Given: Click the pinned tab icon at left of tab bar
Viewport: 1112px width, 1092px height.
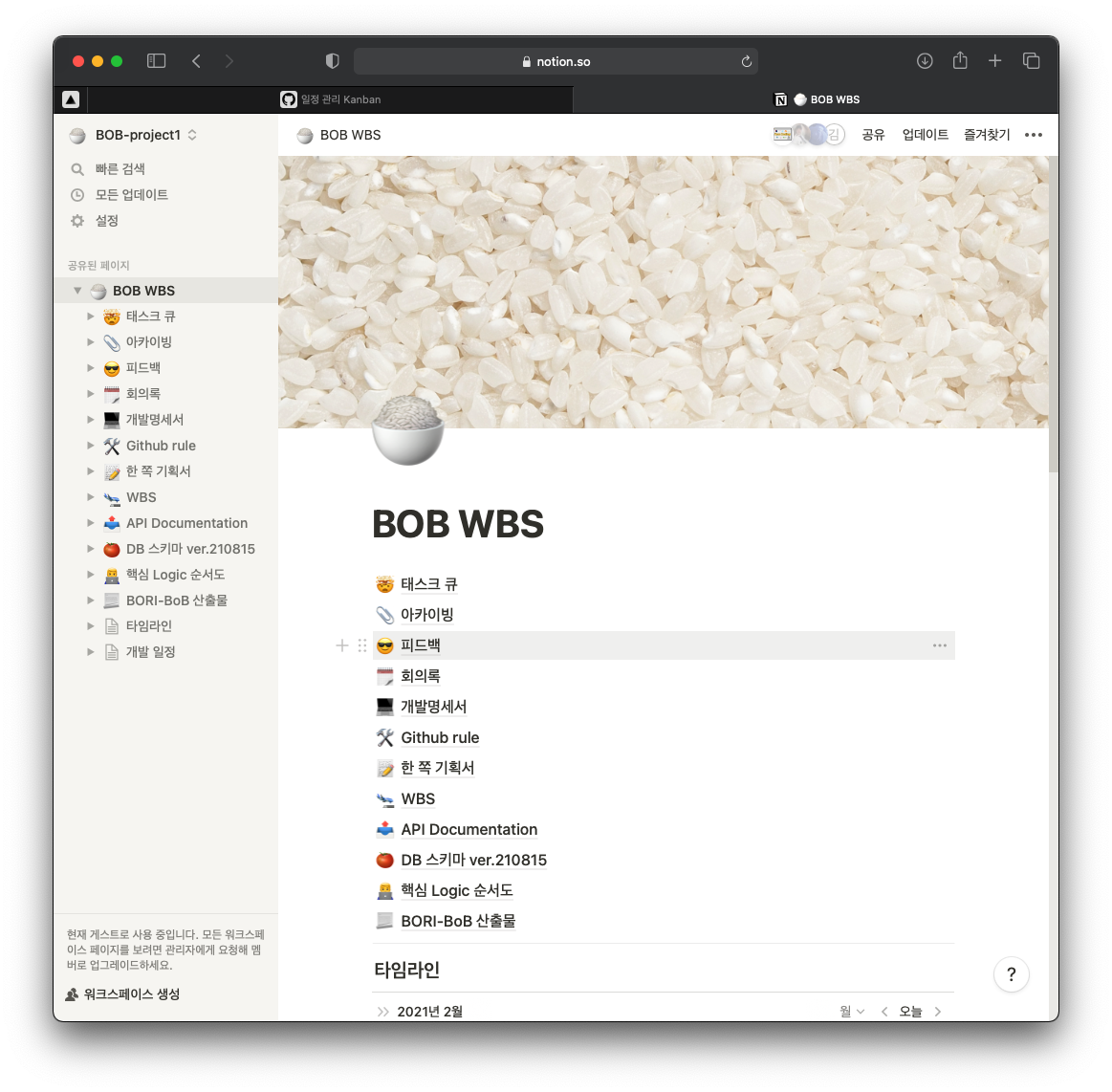Looking at the screenshot, I should tap(71, 99).
